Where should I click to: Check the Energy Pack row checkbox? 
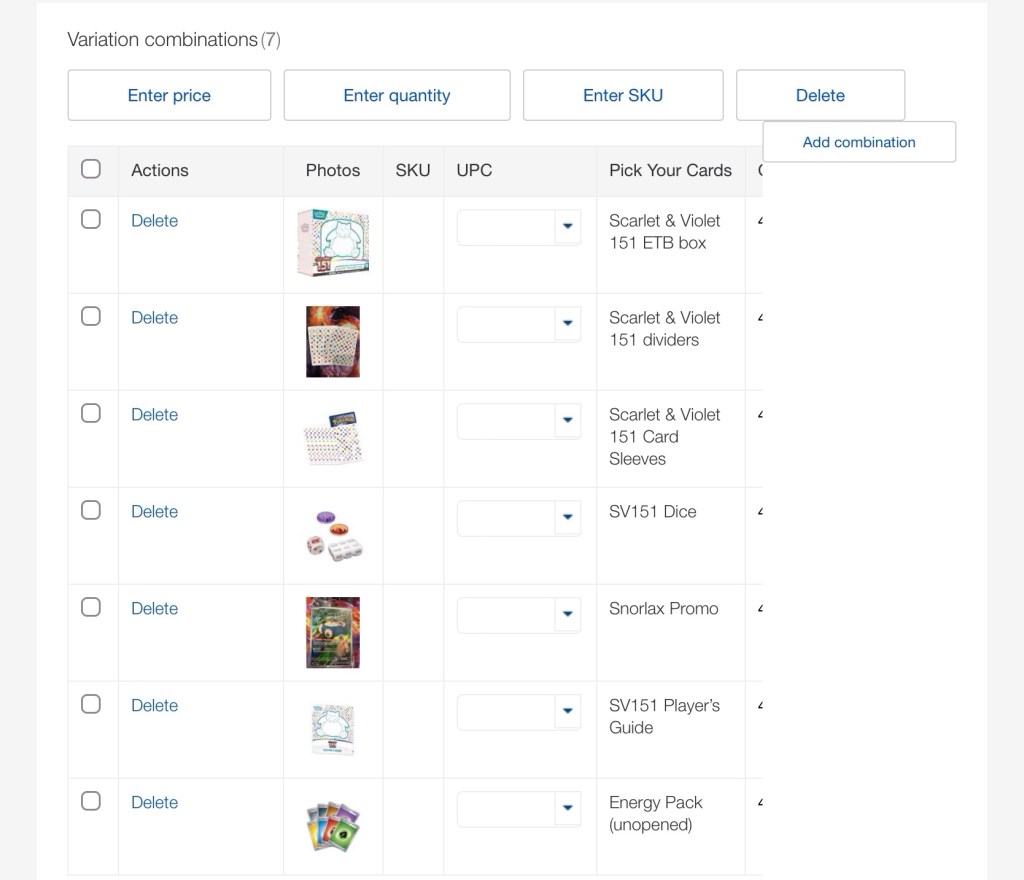point(91,801)
